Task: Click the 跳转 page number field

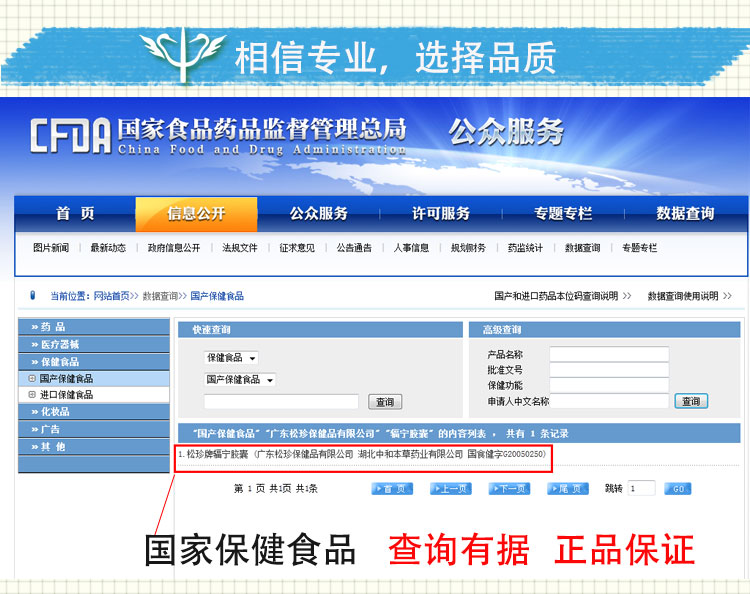Action: (641, 489)
